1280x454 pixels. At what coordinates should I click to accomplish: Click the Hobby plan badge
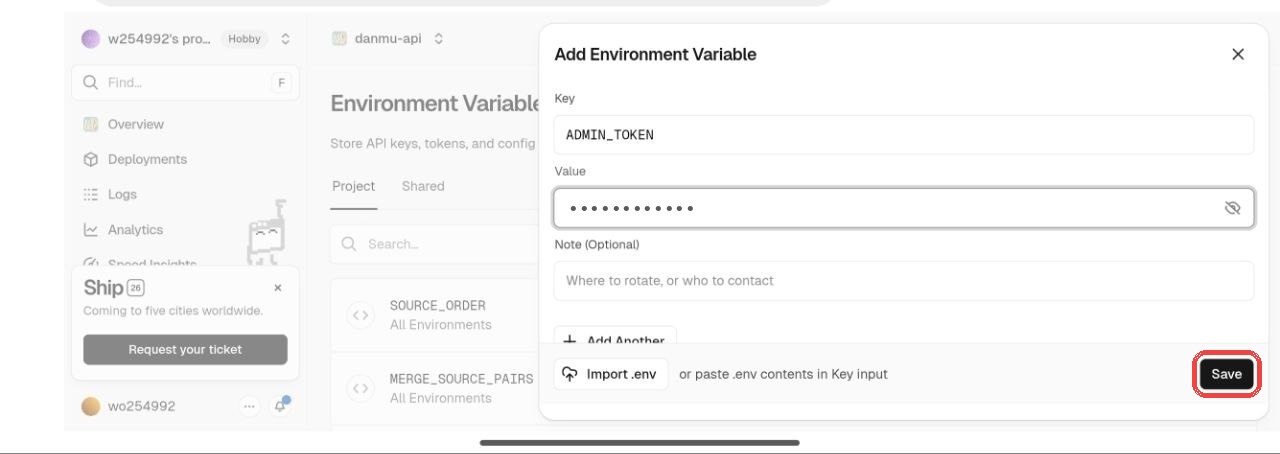244,39
